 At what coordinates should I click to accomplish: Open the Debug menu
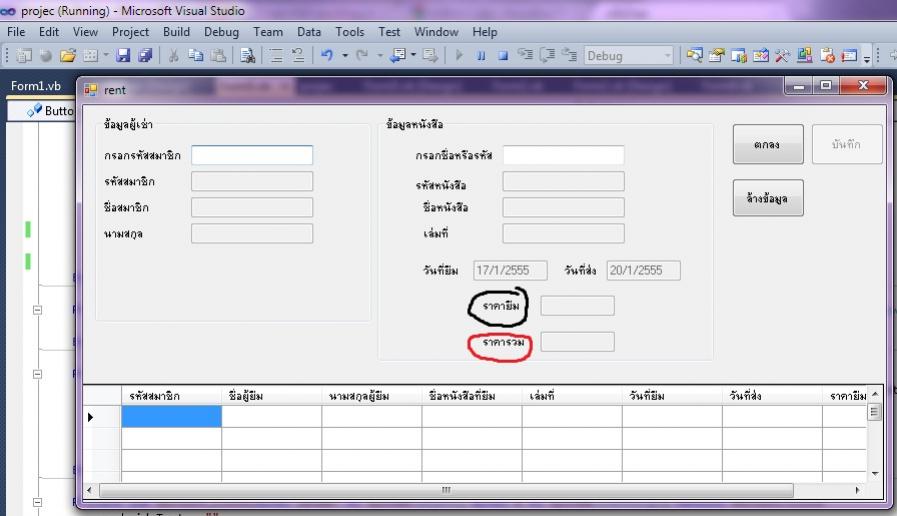click(x=221, y=32)
